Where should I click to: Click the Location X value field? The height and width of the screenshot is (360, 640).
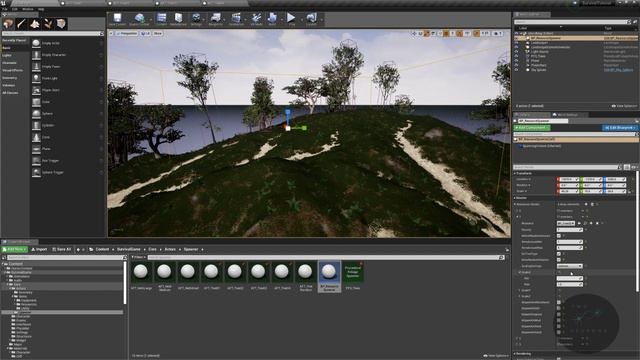click(568, 179)
